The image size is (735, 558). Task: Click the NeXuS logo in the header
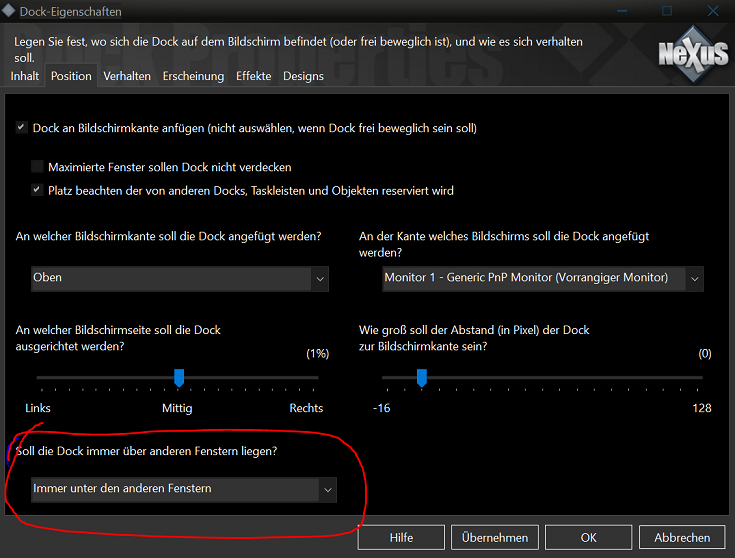[x=692, y=54]
